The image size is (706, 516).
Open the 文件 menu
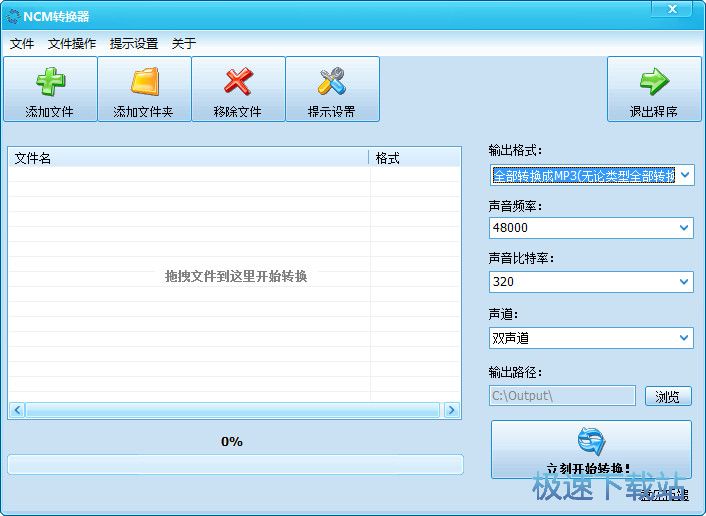(22, 44)
